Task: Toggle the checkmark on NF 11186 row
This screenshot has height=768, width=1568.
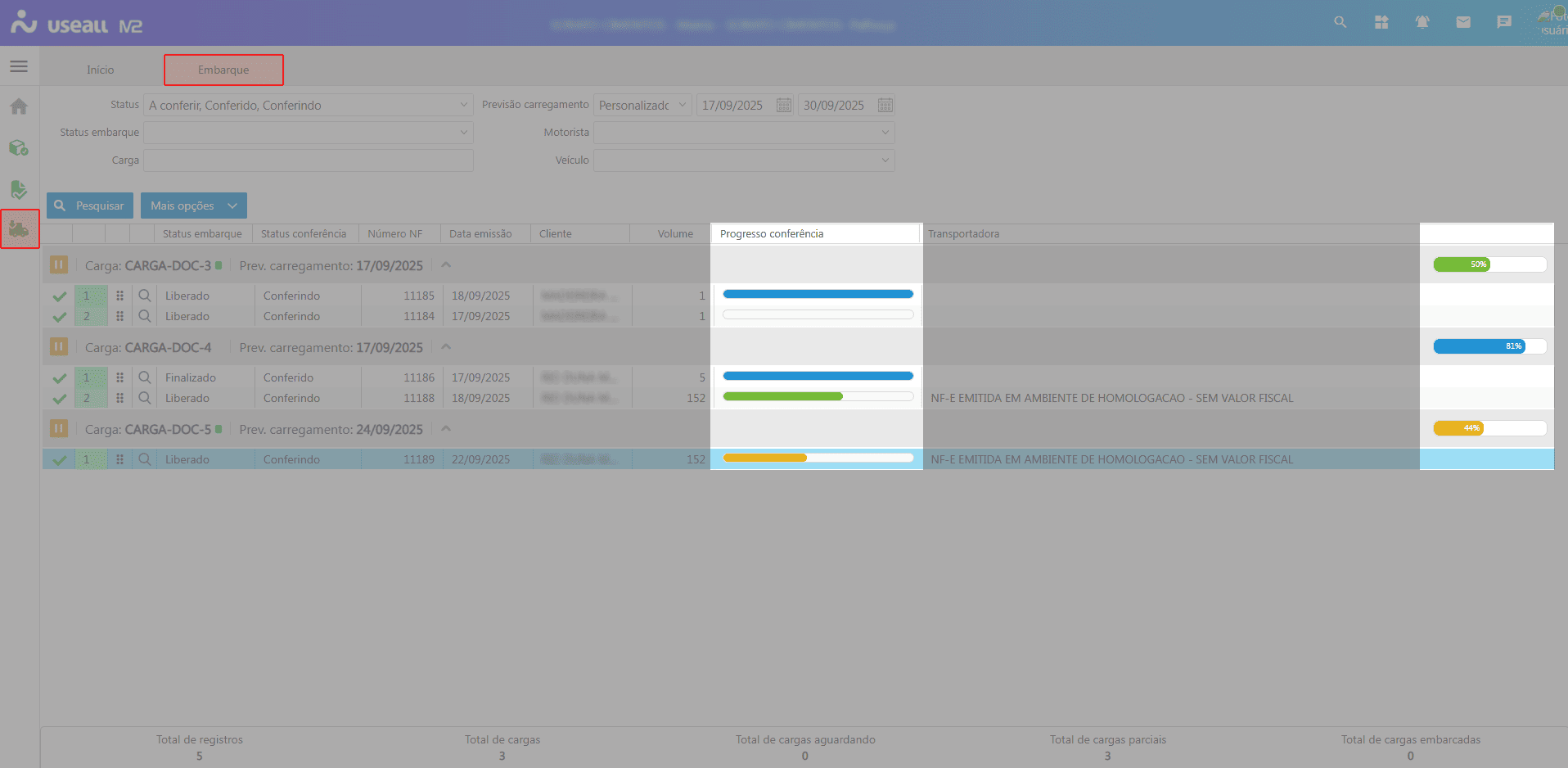Action: point(60,378)
